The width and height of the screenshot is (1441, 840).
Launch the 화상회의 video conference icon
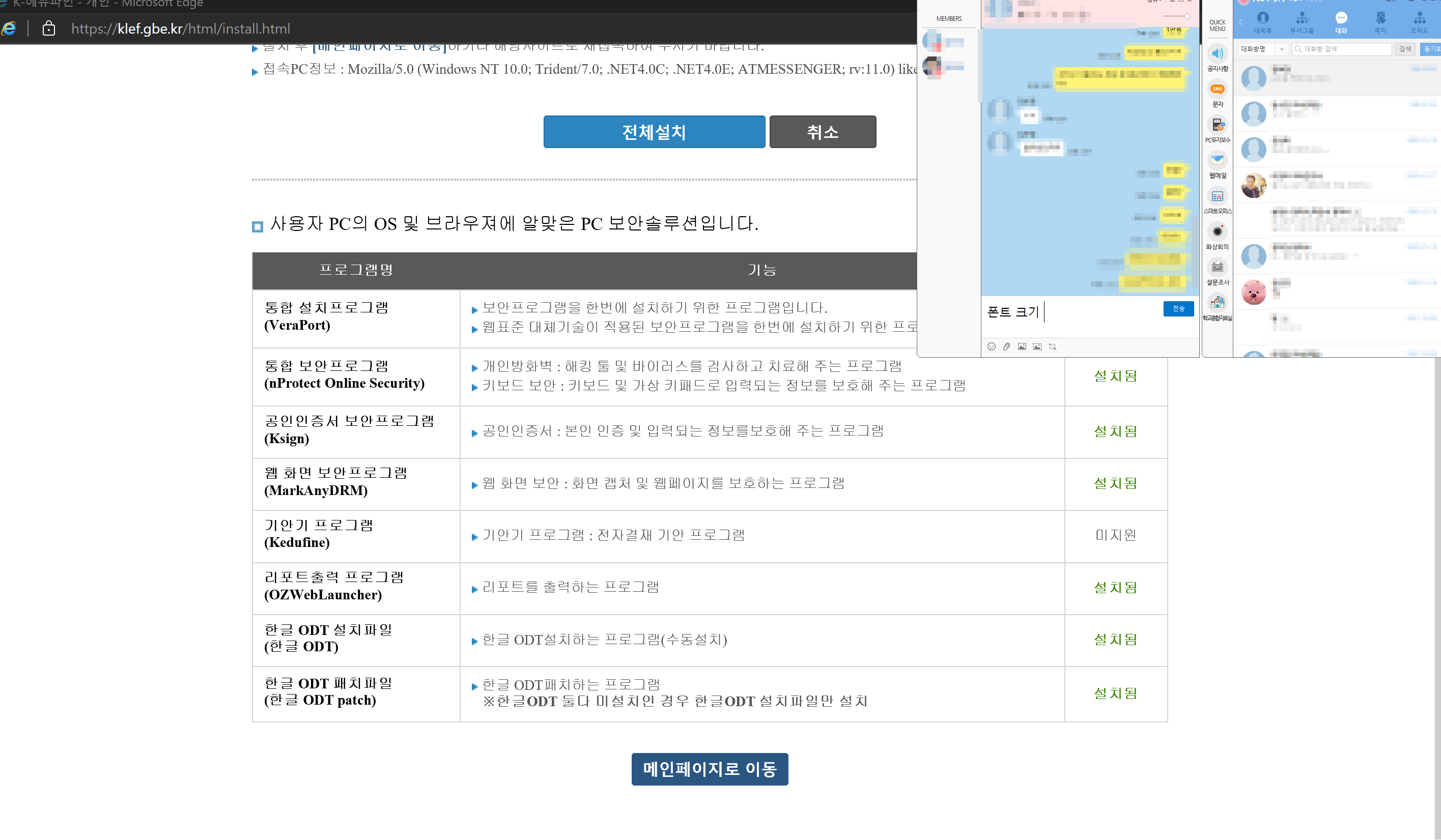tap(1217, 231)
